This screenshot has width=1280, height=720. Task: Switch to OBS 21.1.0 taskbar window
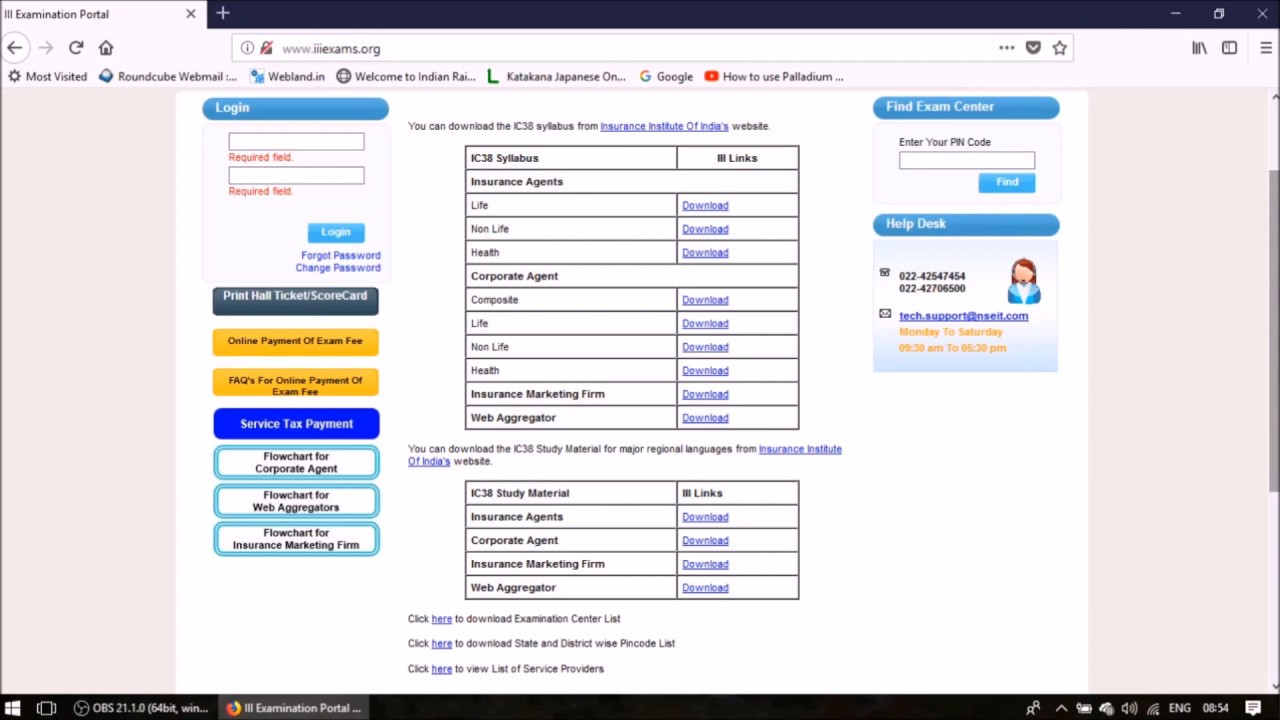(x=141, y=708)
